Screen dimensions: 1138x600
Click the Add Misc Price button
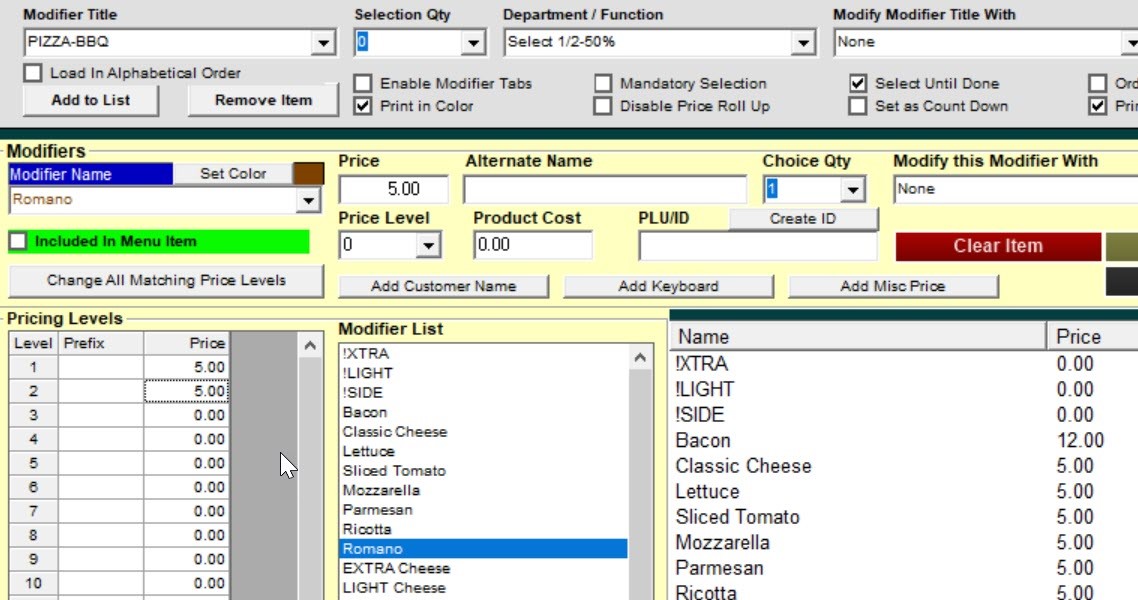click(x=894, y=285)
